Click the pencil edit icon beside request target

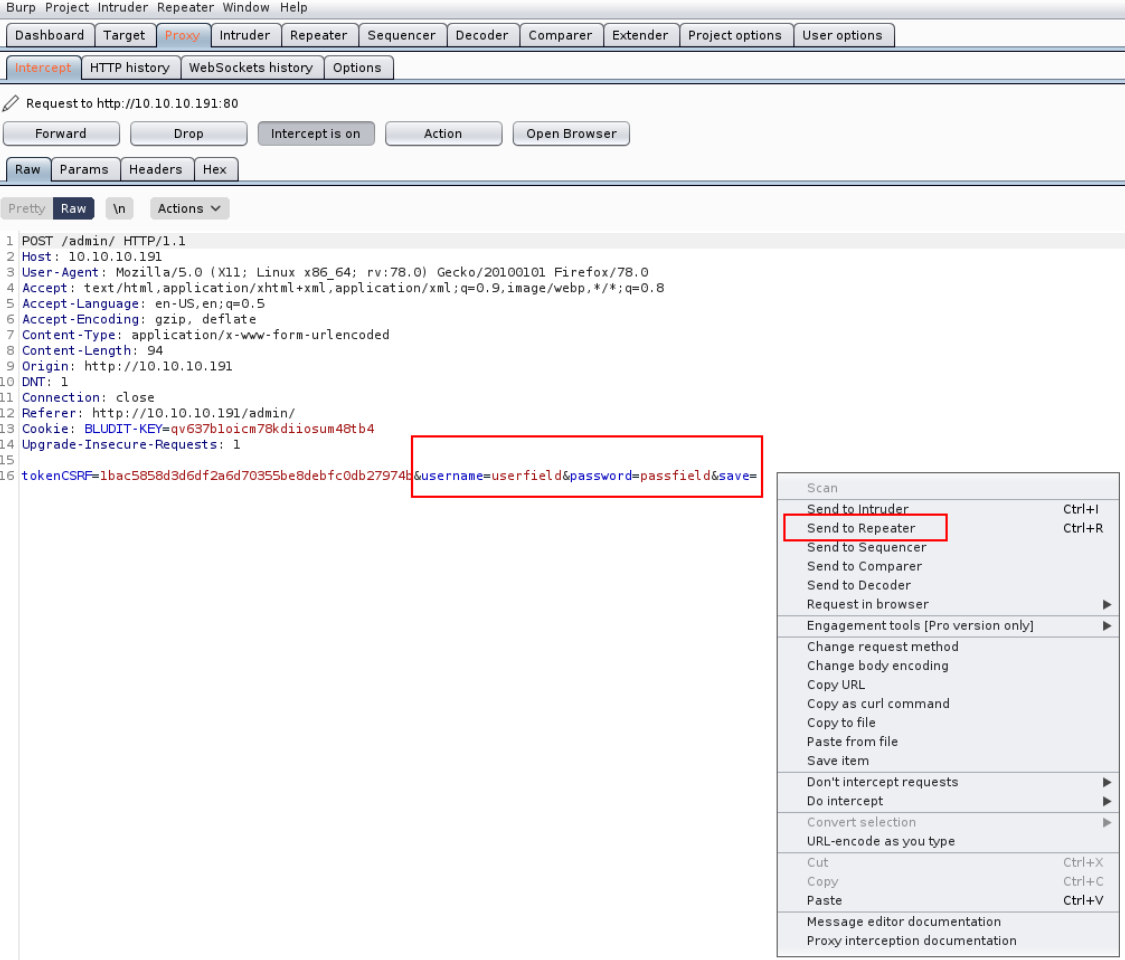coord(11,103)
